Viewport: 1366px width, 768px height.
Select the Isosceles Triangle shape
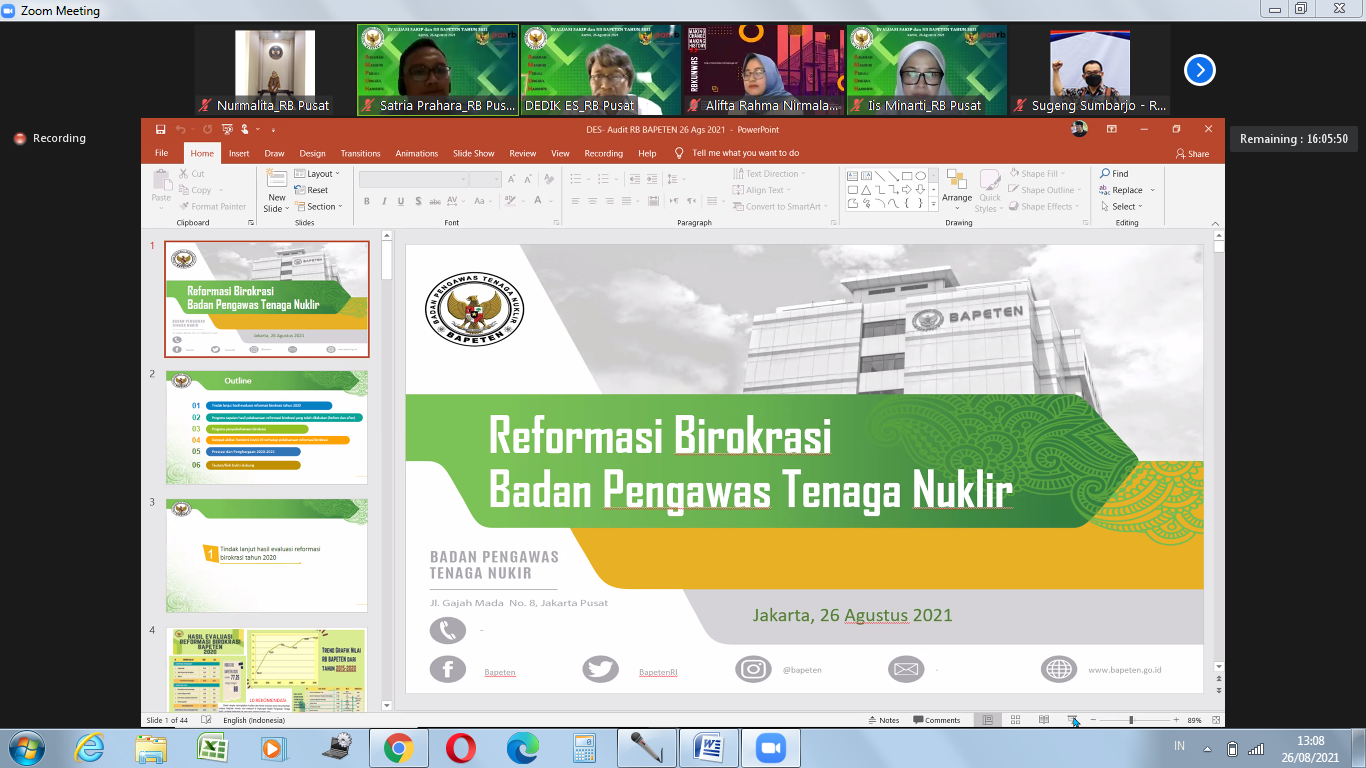(867, 189)
